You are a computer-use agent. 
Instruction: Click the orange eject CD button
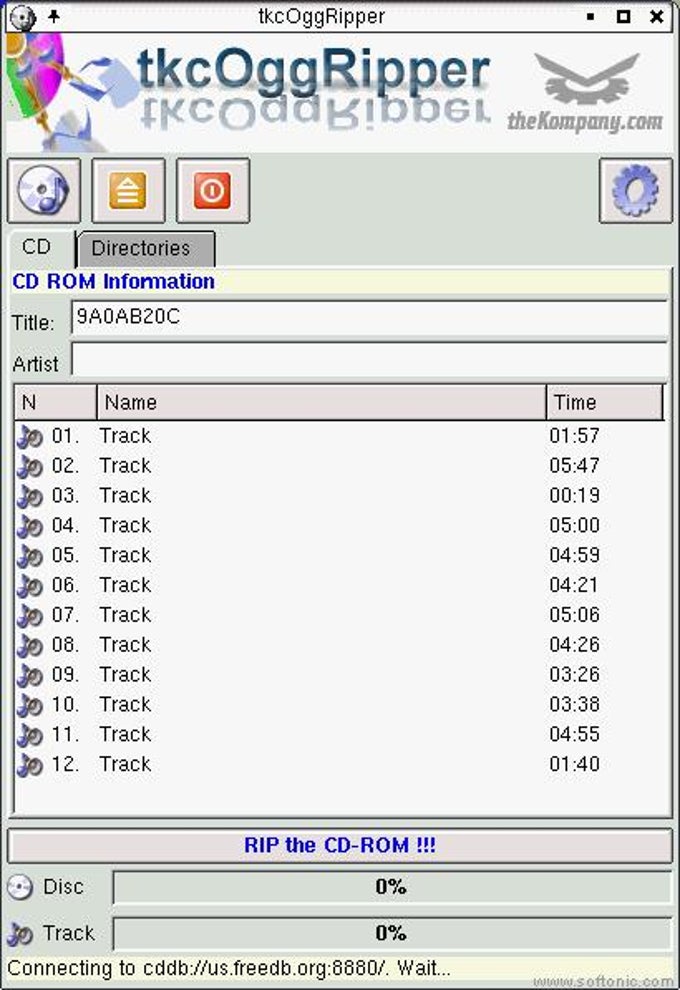point(128,191)
